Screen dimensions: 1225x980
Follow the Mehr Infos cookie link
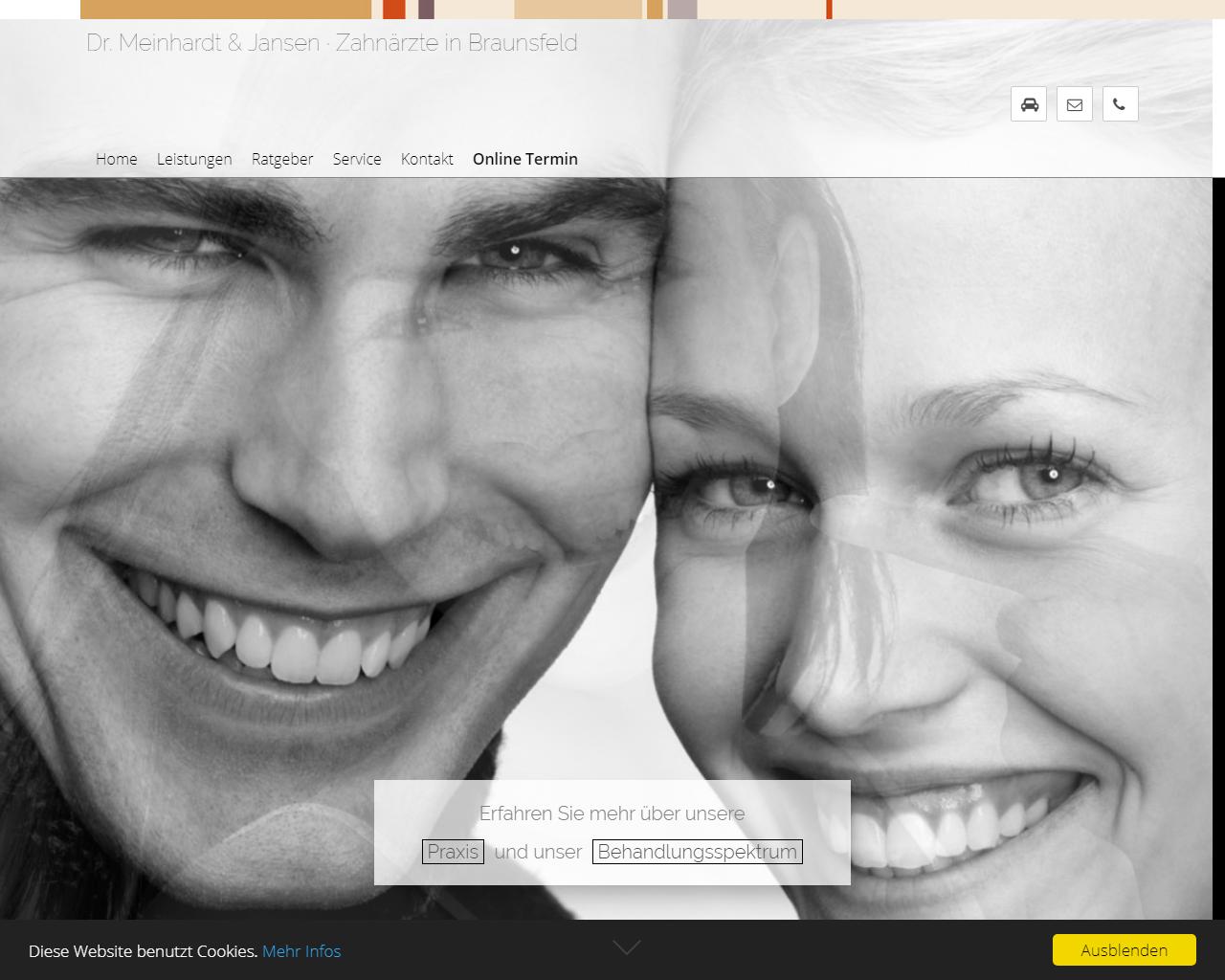(x=301, y=951)
